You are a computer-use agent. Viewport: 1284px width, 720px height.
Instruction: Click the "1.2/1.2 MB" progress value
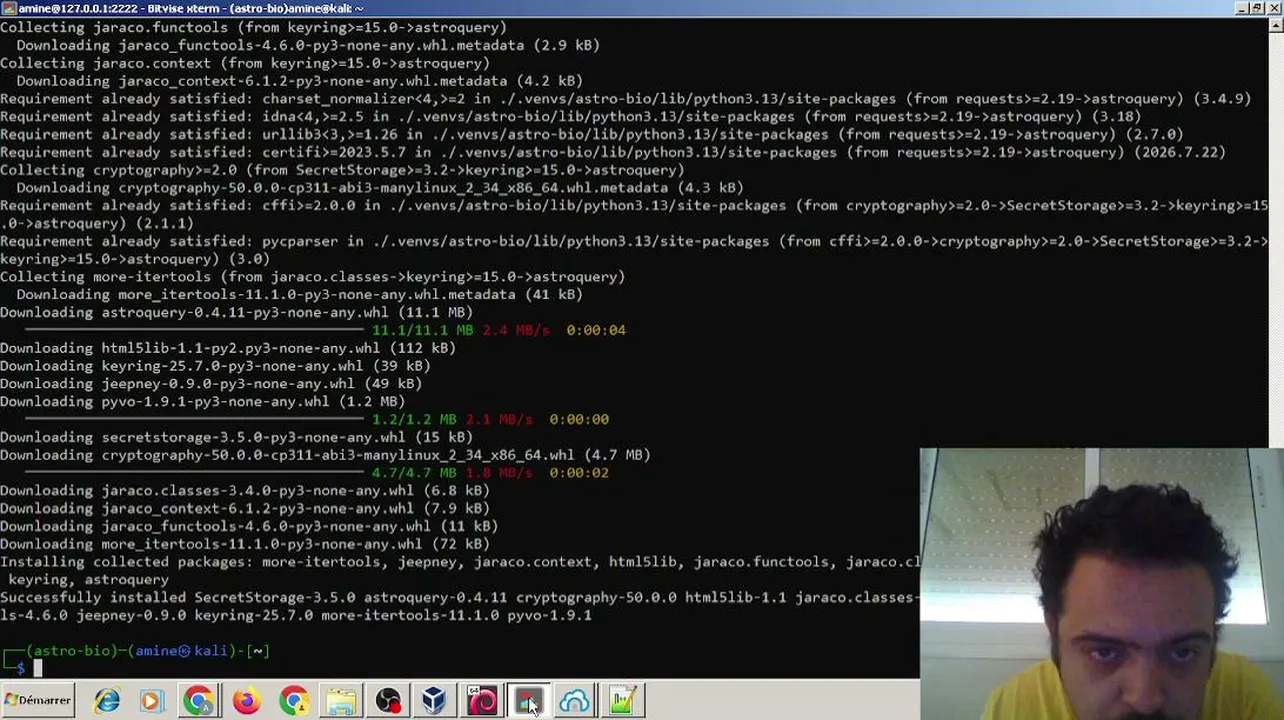(414, 419)
